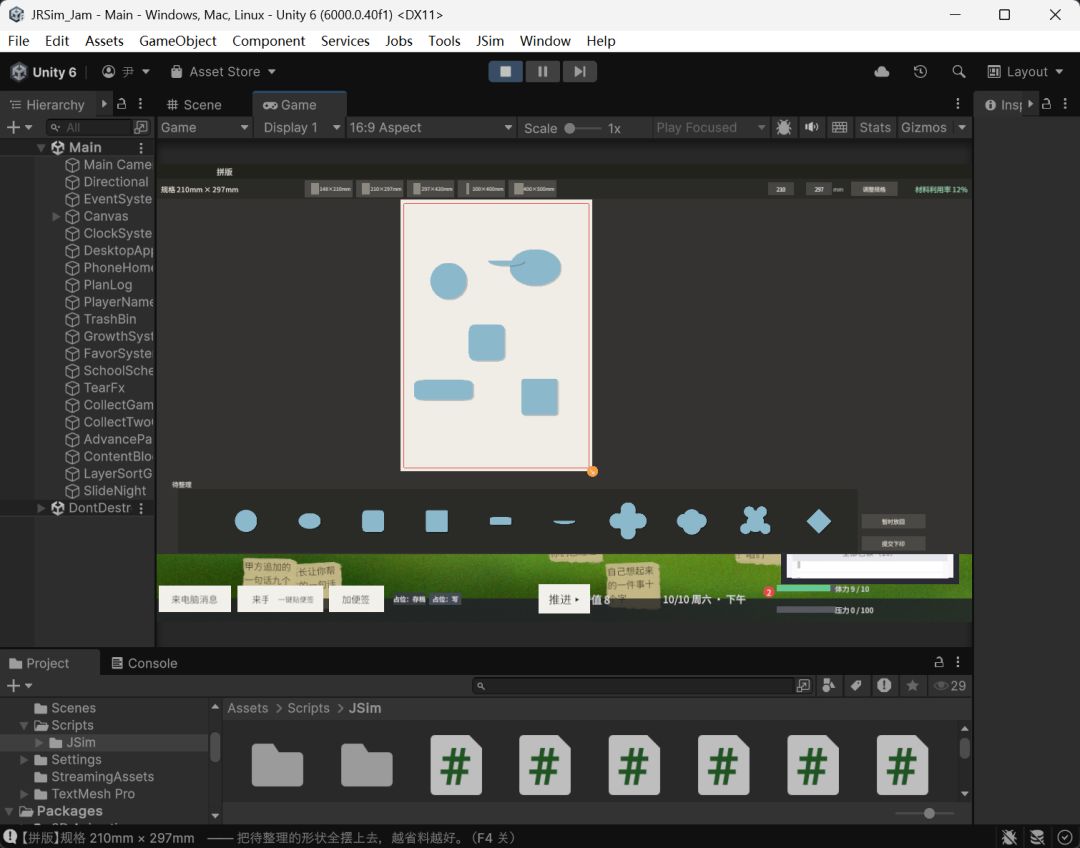Click the Search by Import Log Type icon
Screen dimensions: 1080x848
(884, 685)
